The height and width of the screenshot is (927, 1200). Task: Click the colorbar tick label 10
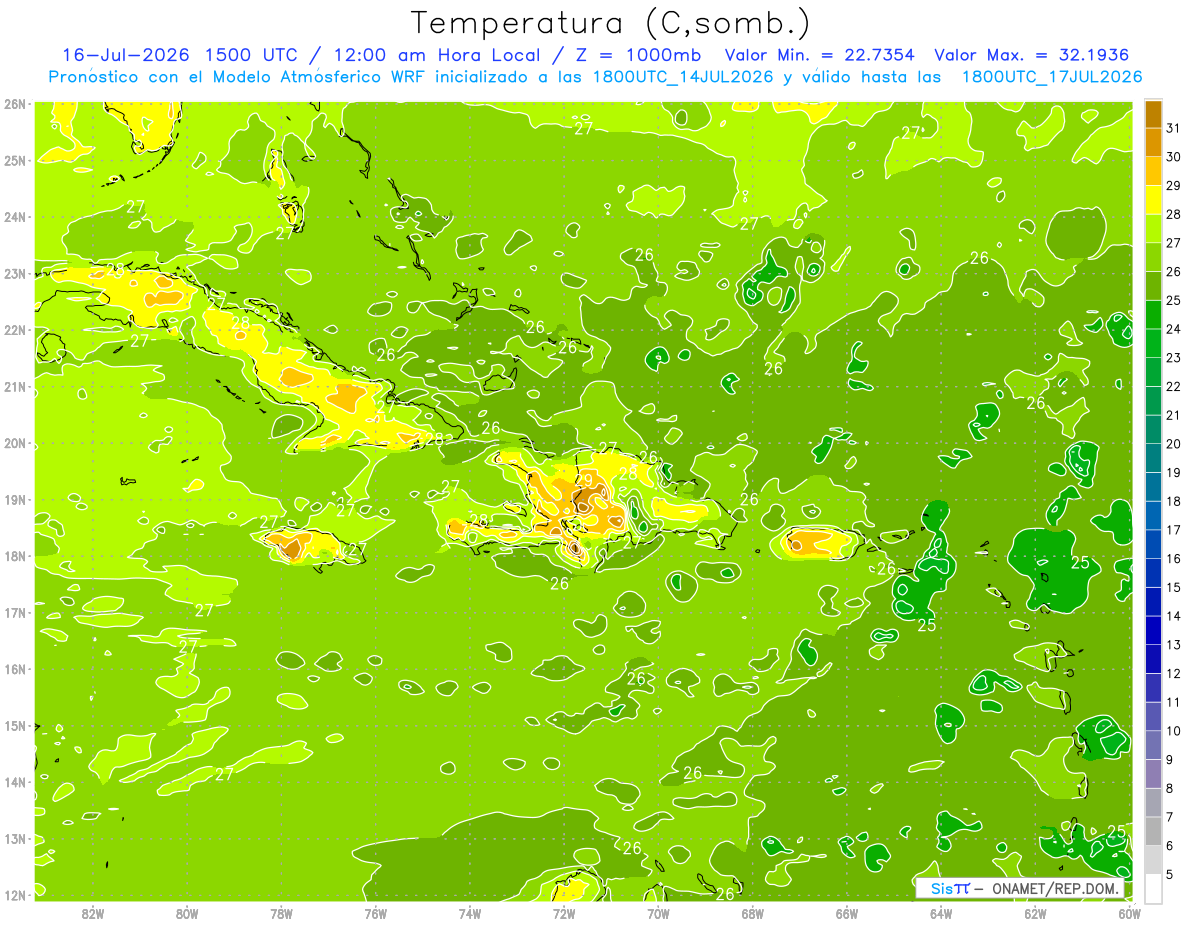point(1173,731)
